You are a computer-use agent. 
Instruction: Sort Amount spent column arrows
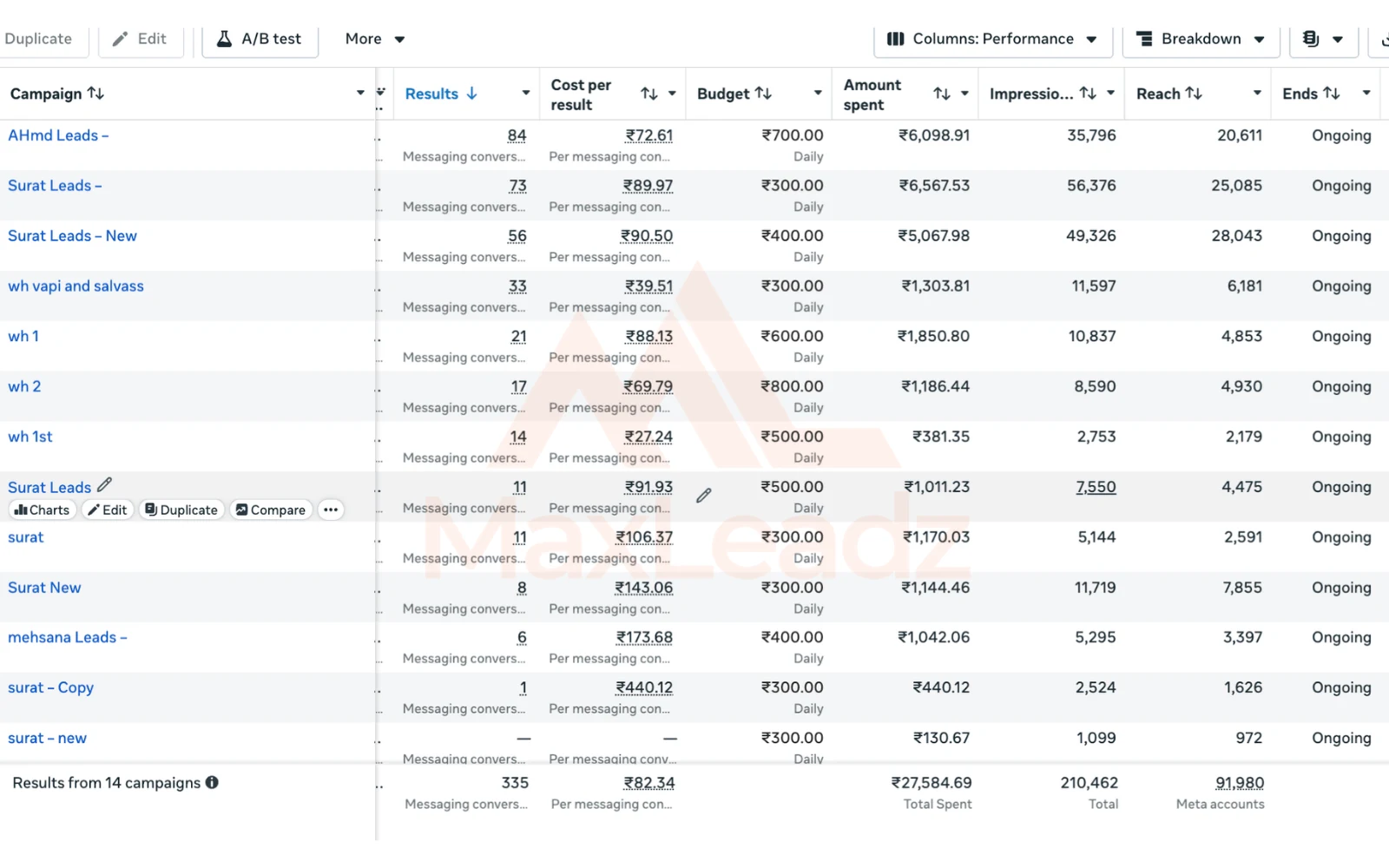tap(942, 94)
